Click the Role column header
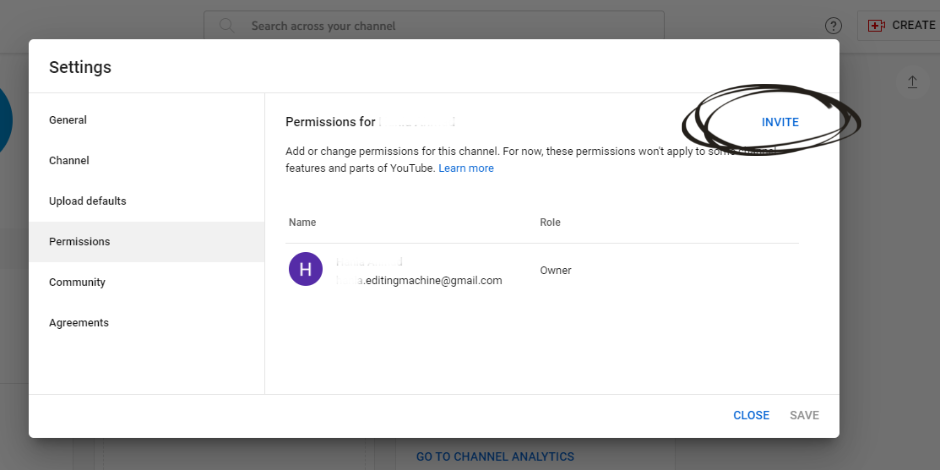 click(550, 222)
